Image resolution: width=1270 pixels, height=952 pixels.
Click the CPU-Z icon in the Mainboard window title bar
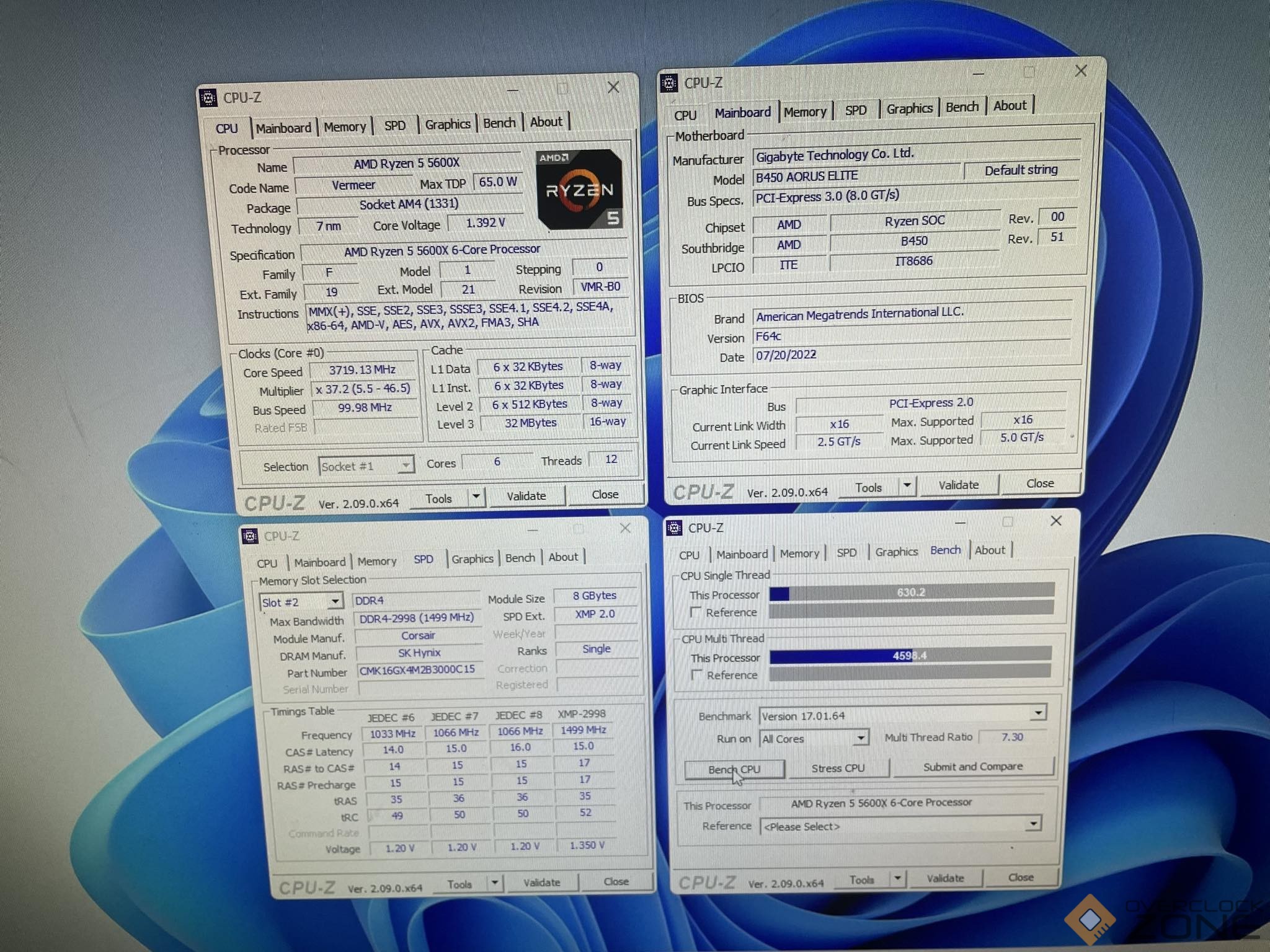668,83
